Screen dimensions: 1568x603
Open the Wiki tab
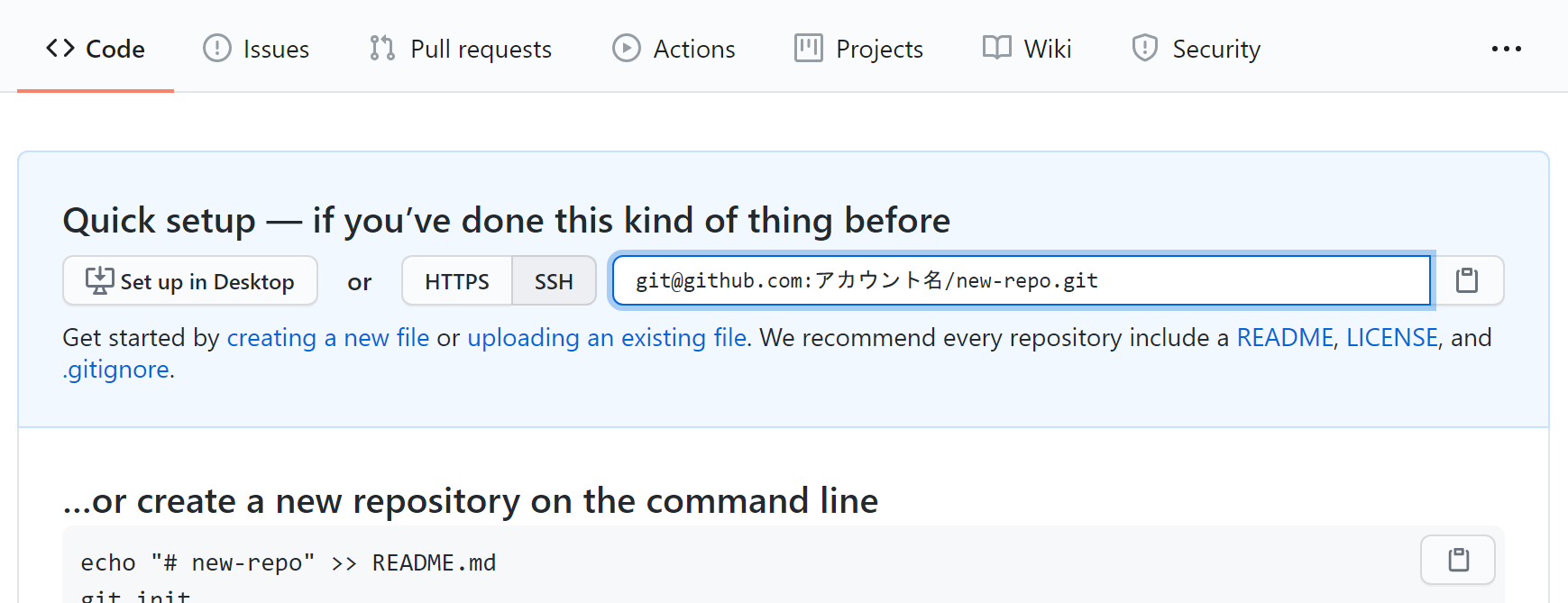click(x=1027, y=49)
